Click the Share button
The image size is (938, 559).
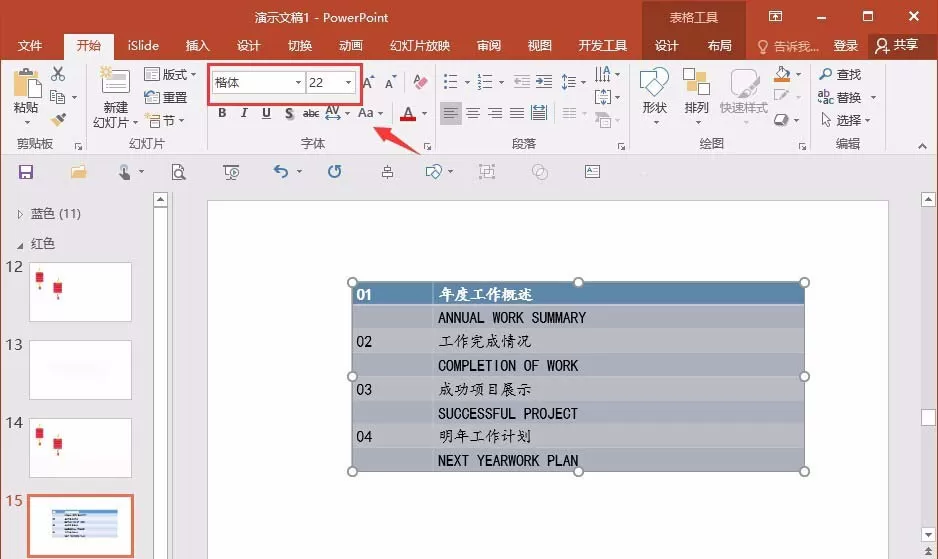tap(897, 45)
